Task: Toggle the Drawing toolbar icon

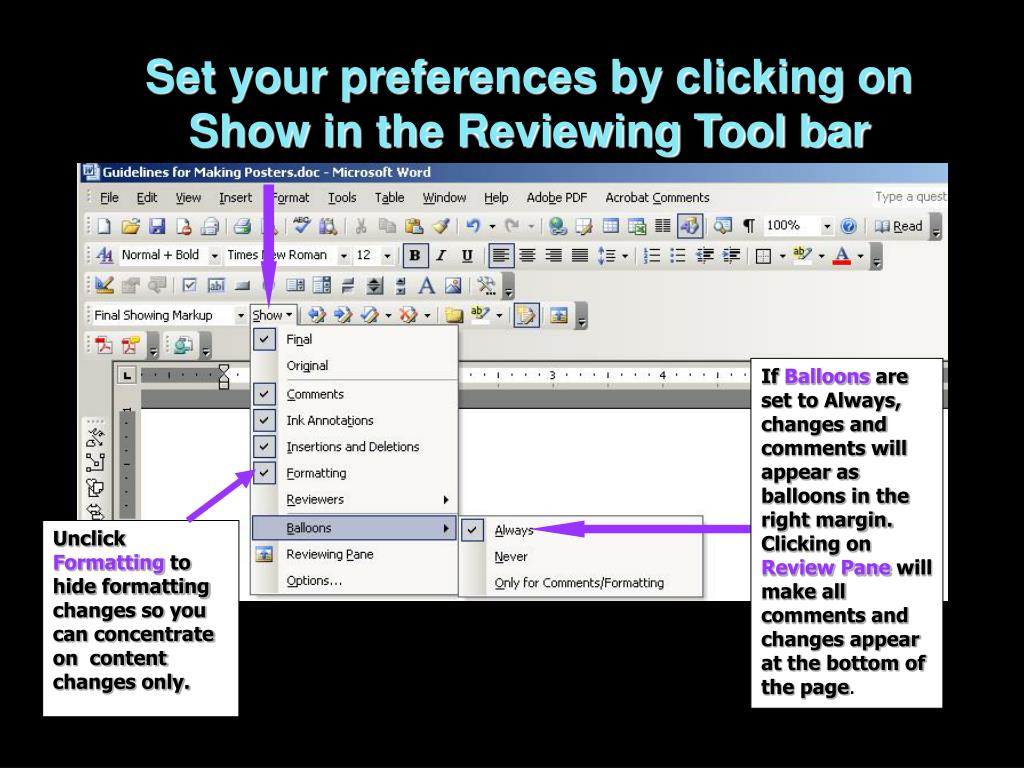Action: coord(690,227)
